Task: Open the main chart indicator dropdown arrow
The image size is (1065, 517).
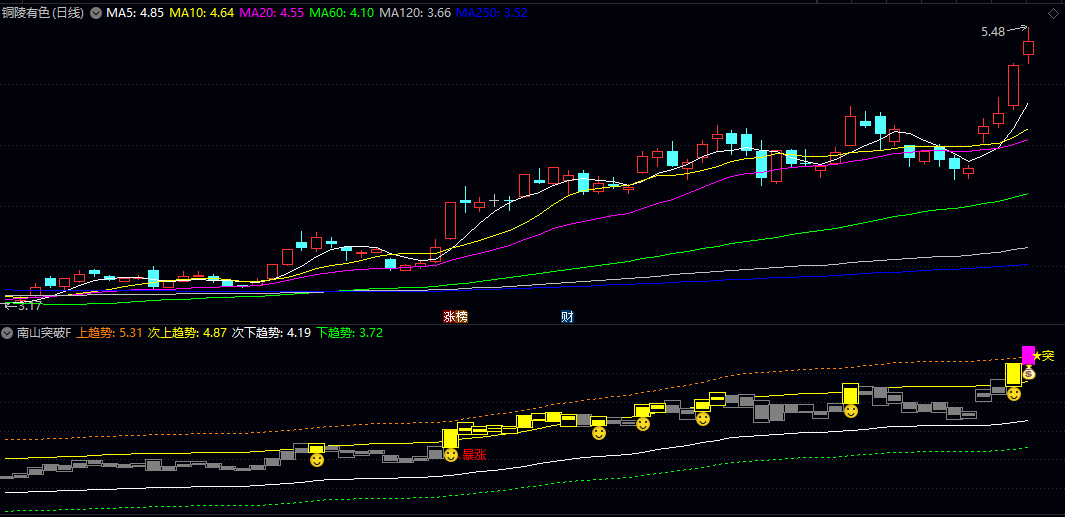Action: coord(95,13)
